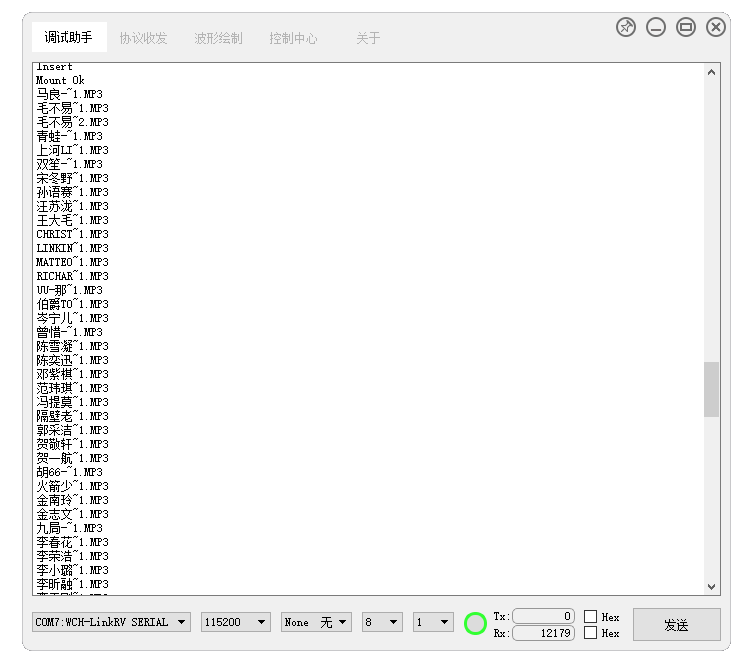Minimize the debug assistant window

tap(656, 28)
